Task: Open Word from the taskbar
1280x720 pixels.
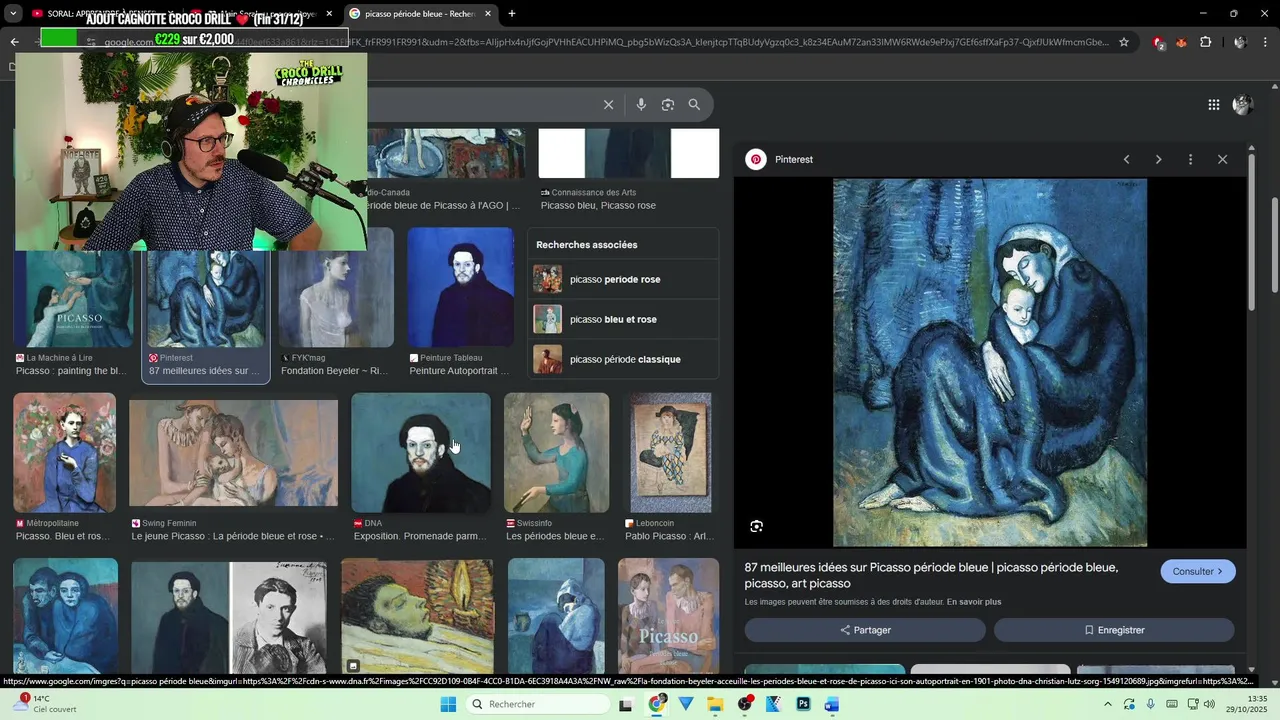Action: point(832,704)
